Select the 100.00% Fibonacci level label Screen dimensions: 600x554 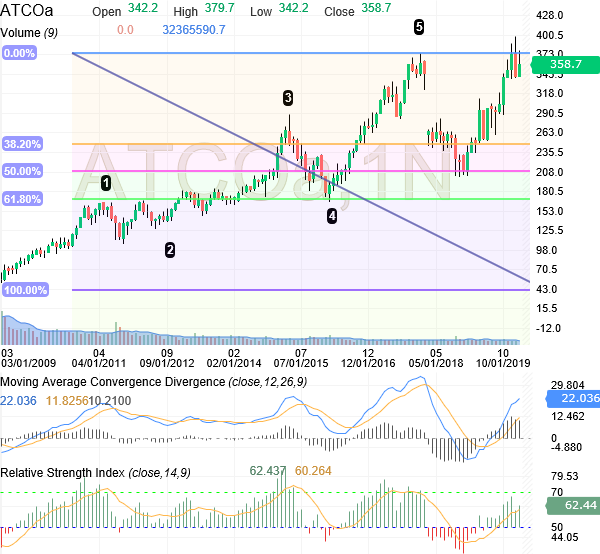click(25, 290)
